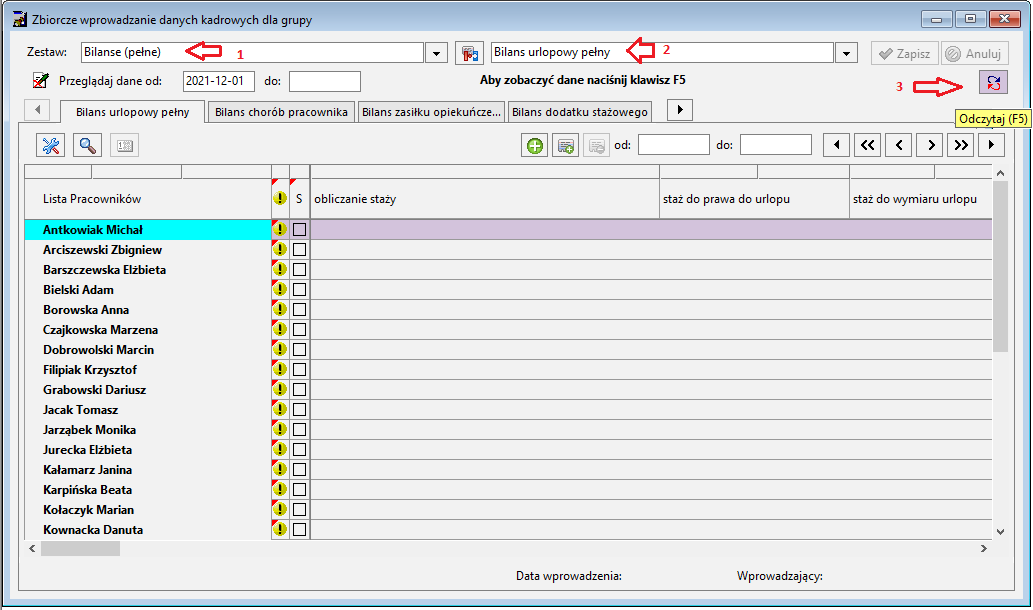Click the green plus add icon
Viewport: 1033px width, 610px height.
pyautogui.click(x=535, y=145)
